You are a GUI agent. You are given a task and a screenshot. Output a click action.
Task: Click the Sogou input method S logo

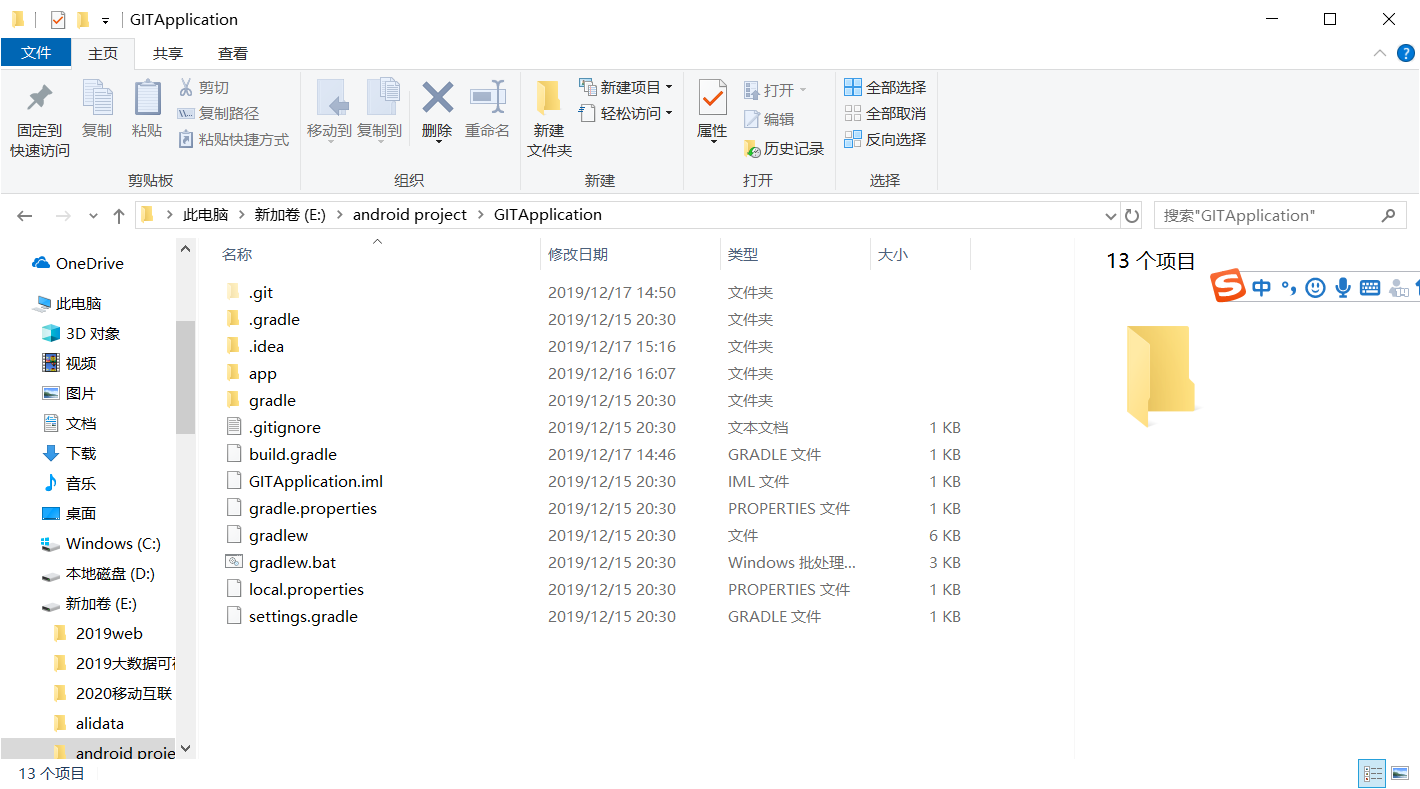point(1229,288)
